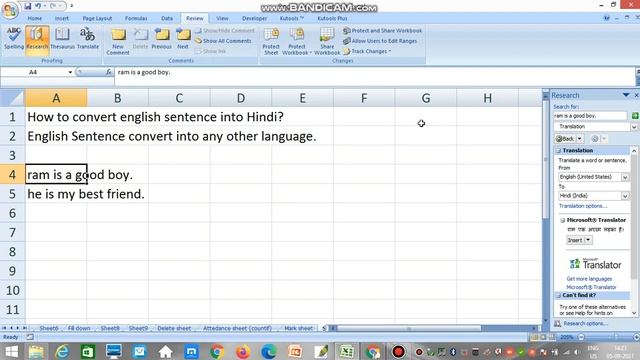This screenshot has height=360, width=640.
Task: Open the To language Hindi dropdown
Action: click(625, 196)
